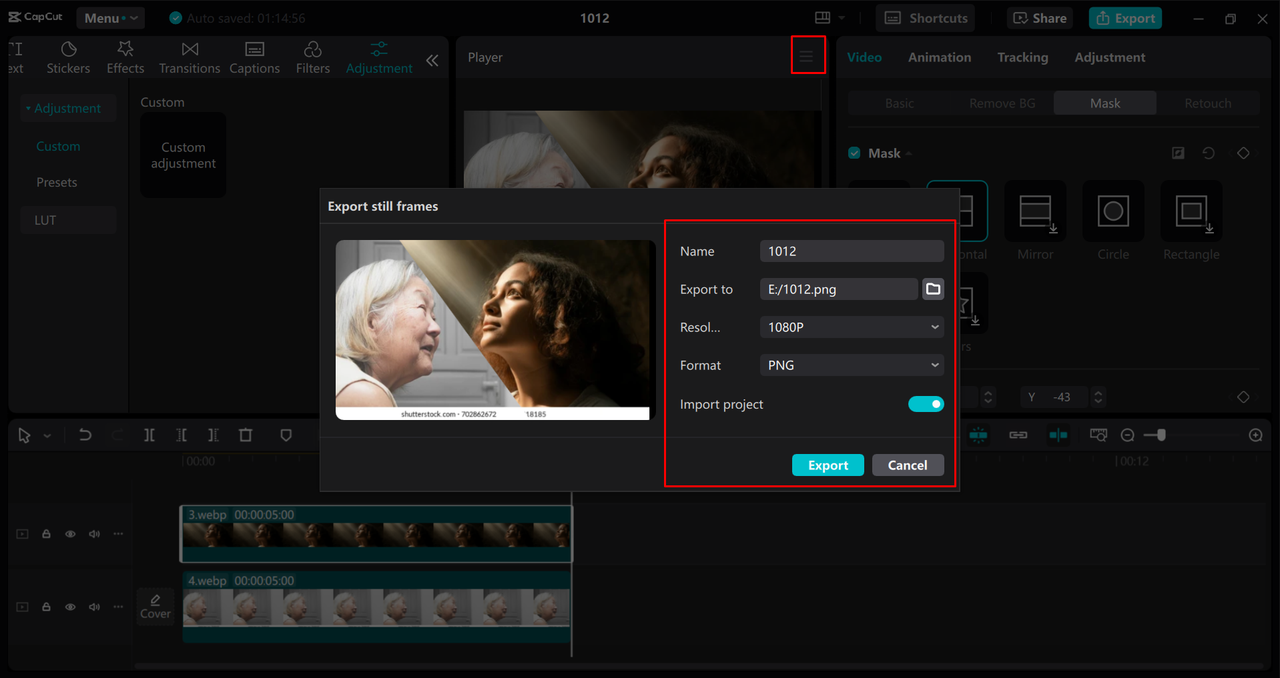Click the undo icon above the timeline

click(84, 435)
